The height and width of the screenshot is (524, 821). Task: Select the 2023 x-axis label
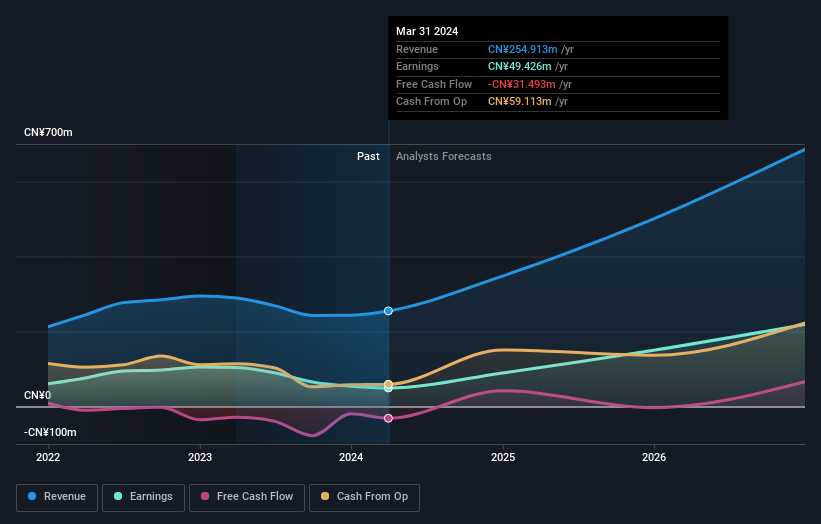tap(200, 457)
